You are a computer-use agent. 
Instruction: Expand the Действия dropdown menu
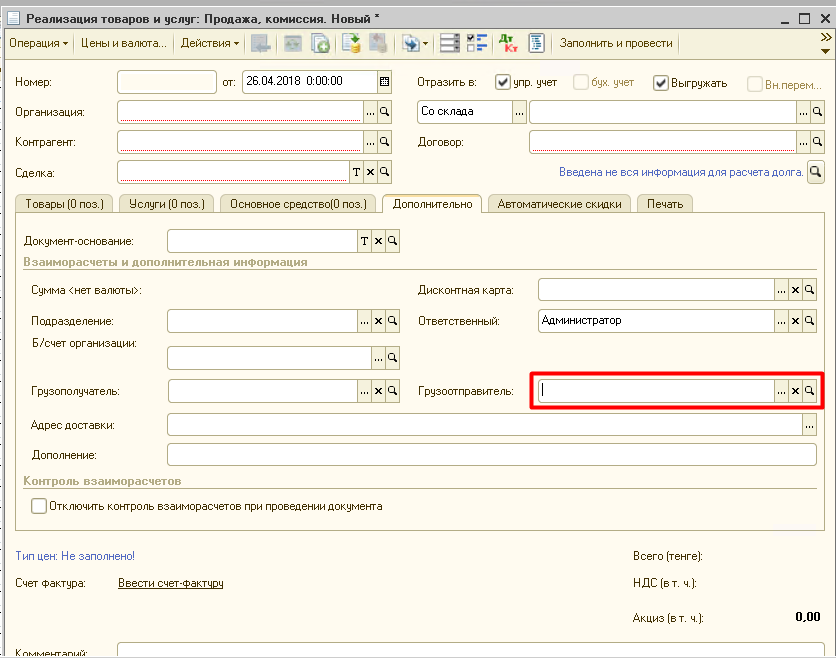coord(209,43)
